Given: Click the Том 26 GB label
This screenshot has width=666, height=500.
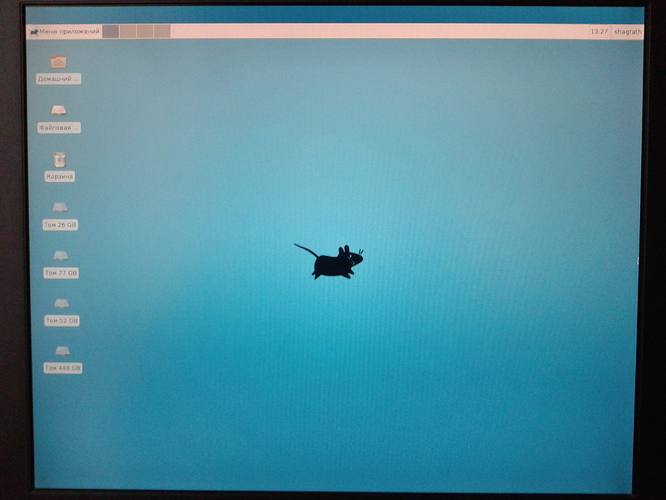Looking at the screenshot, I should 60,225.
